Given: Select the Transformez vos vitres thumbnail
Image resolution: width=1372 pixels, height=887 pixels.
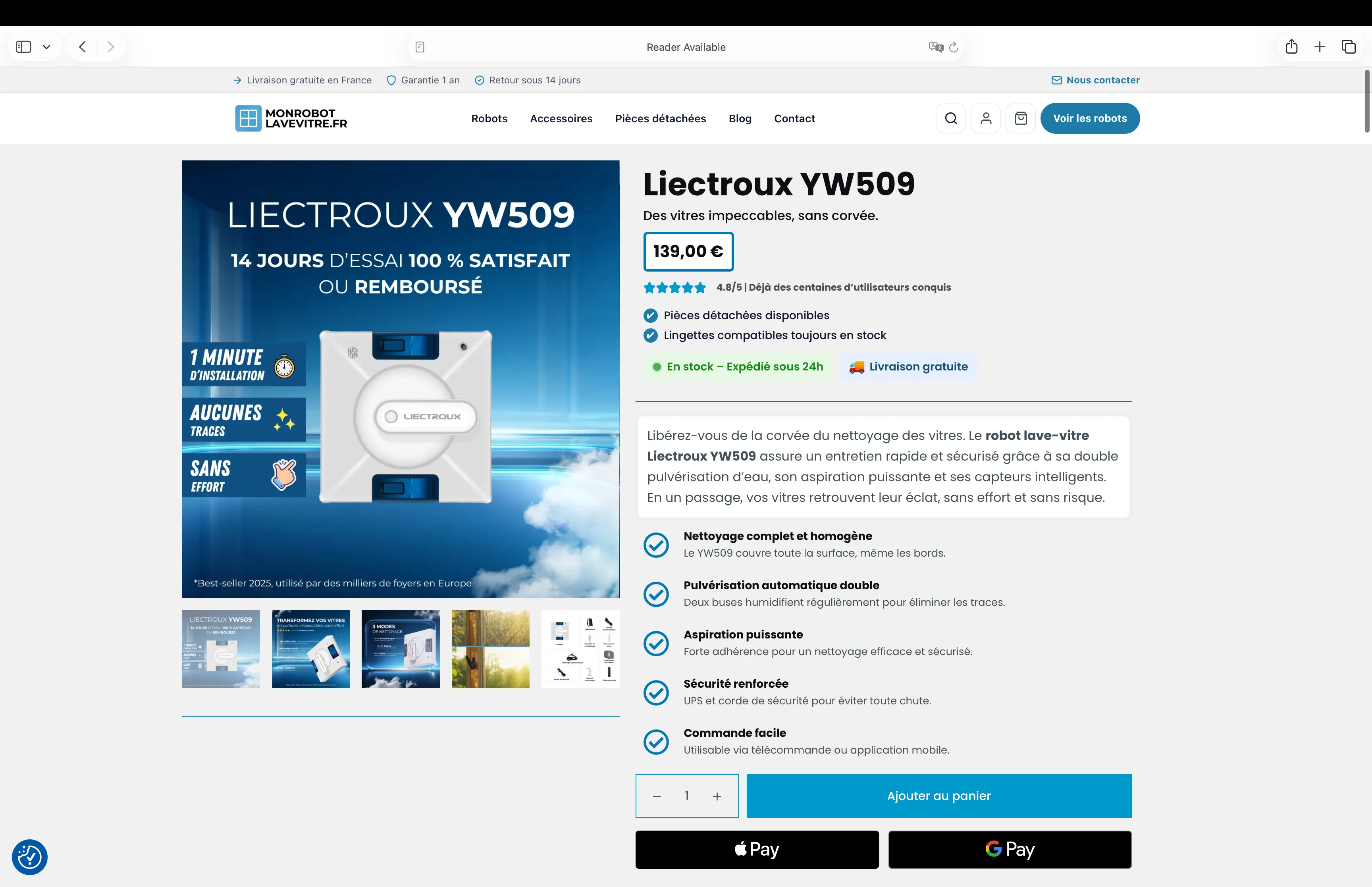Looking at the screenshot, I should click(x=311, y=648).
